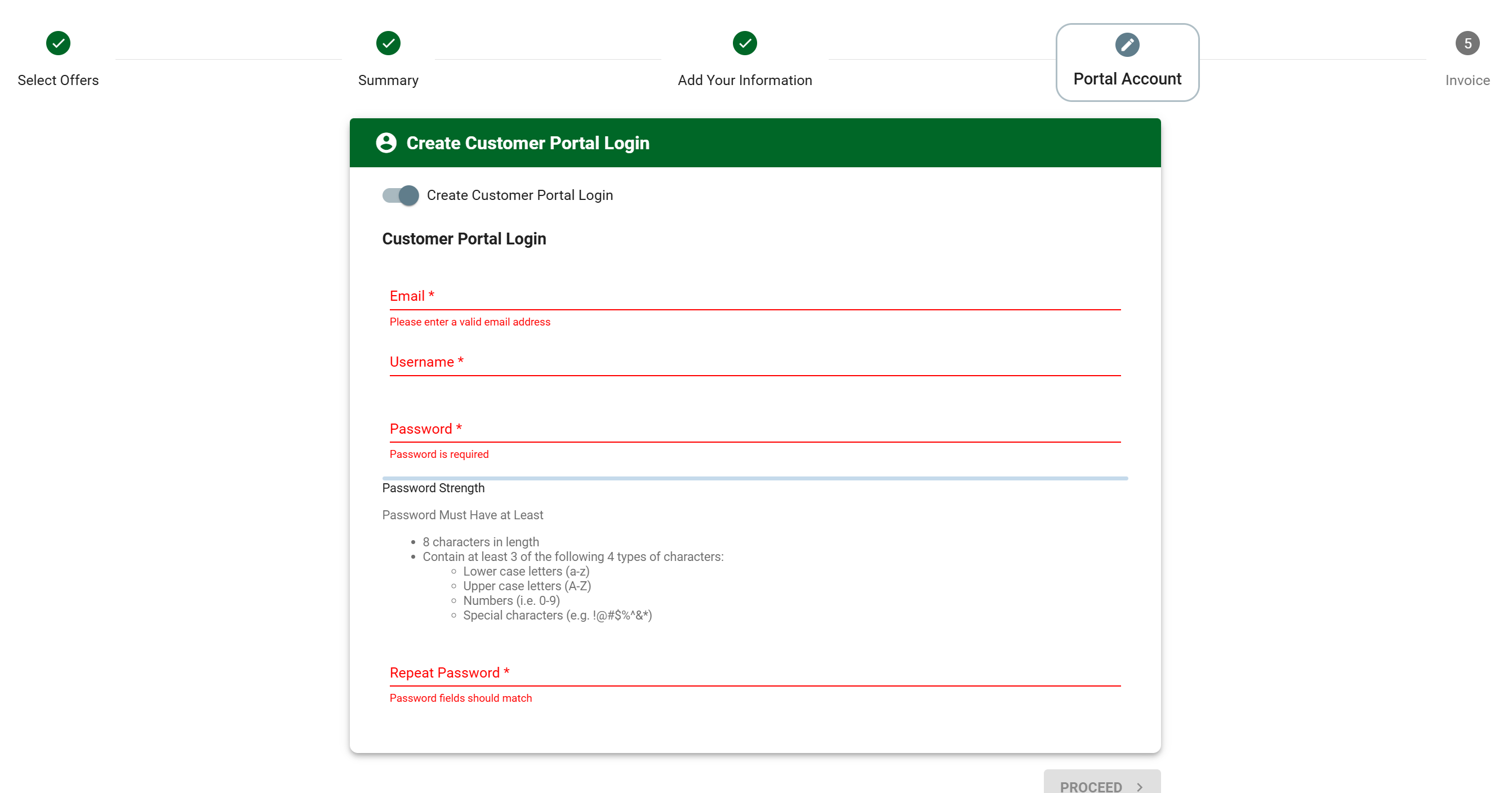Click the Select Offers green checkmark icon
Screen dimensions: 1512x793
tap(58, 43)
